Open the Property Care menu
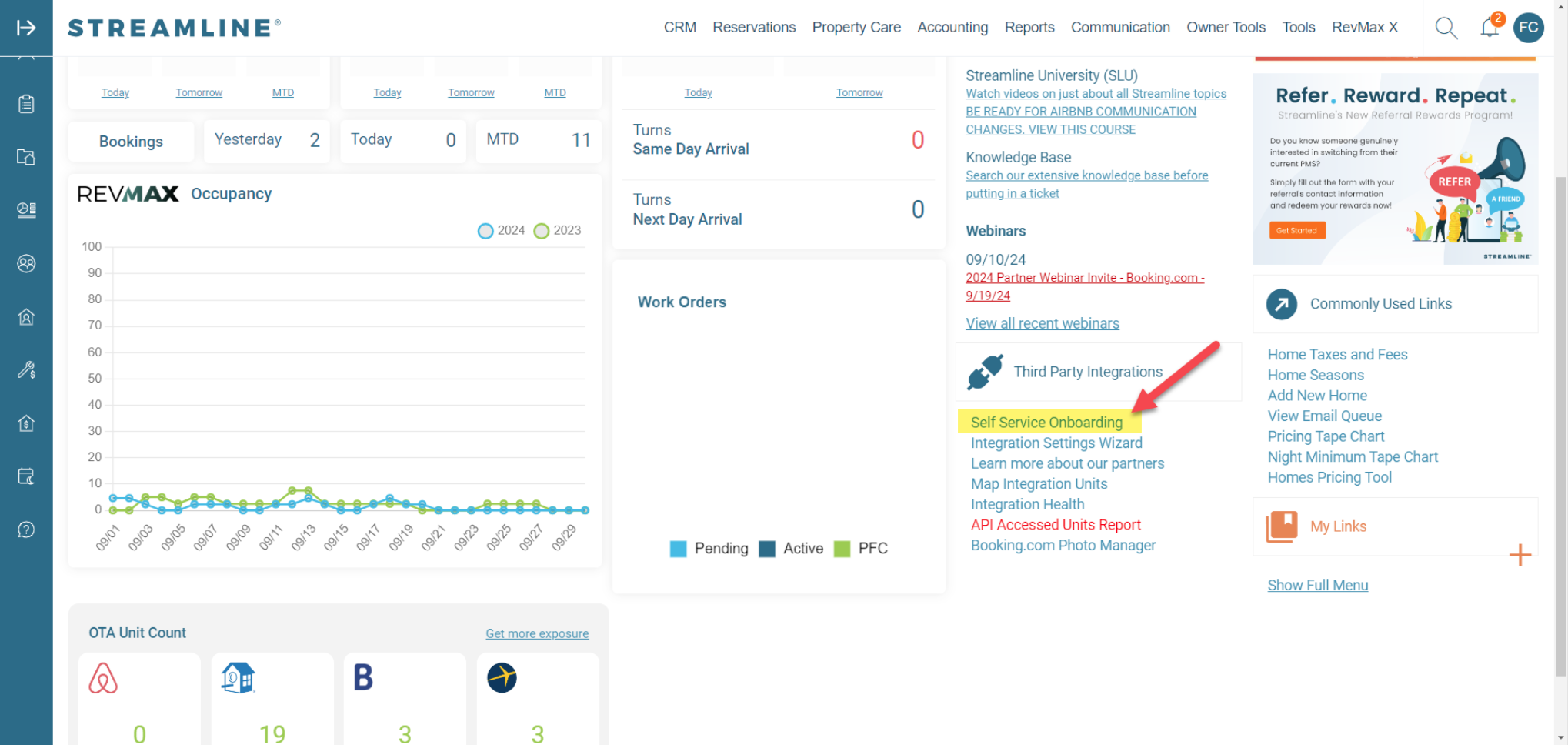1568x745 pixels. 856,28
